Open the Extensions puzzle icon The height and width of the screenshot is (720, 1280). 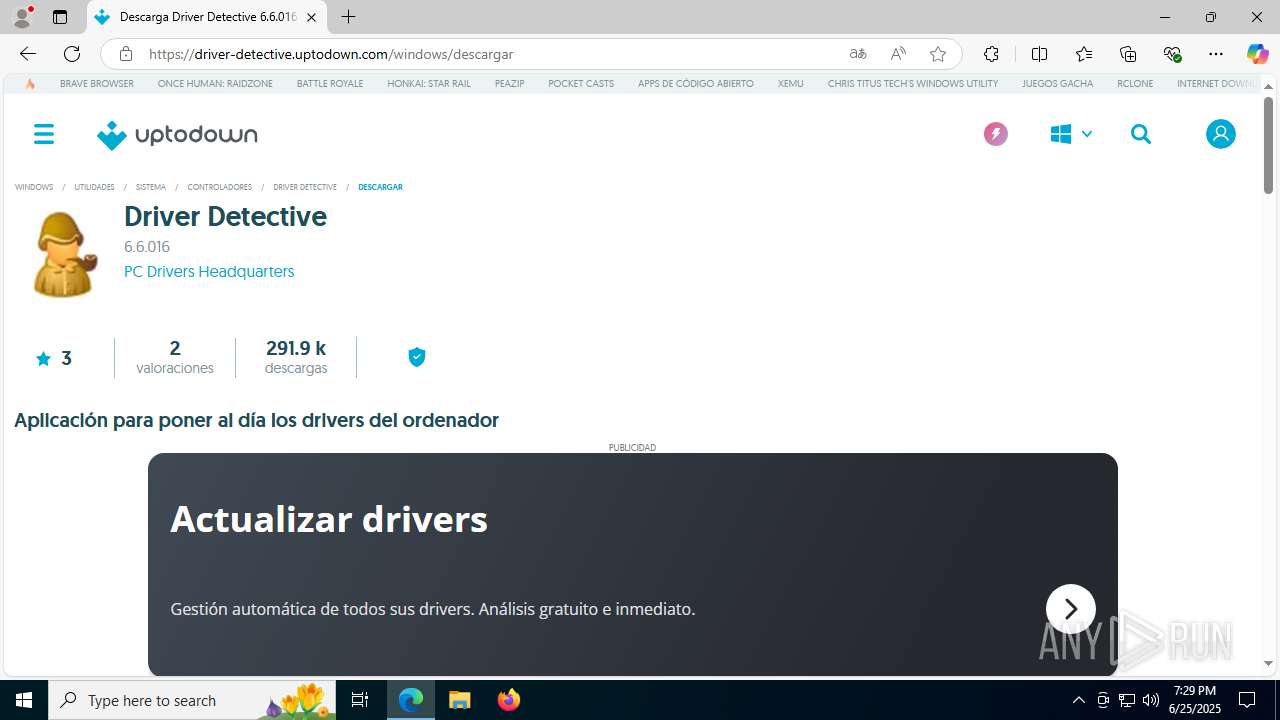[x=991, y=54]
